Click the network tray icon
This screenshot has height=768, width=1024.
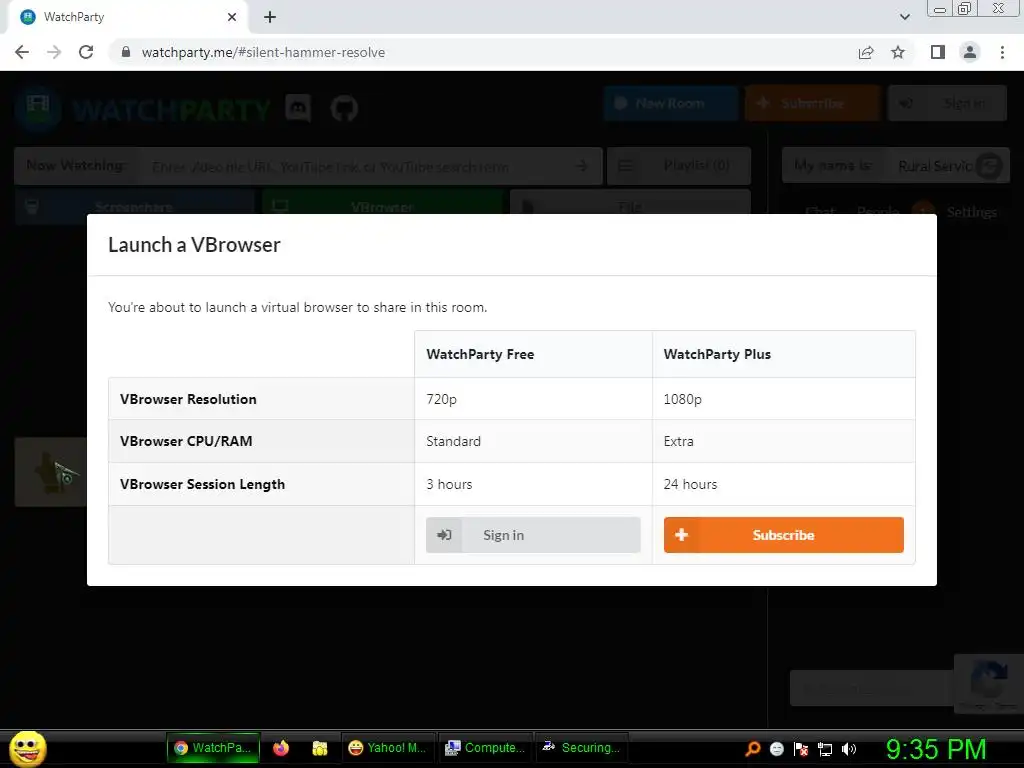point(825,748)
